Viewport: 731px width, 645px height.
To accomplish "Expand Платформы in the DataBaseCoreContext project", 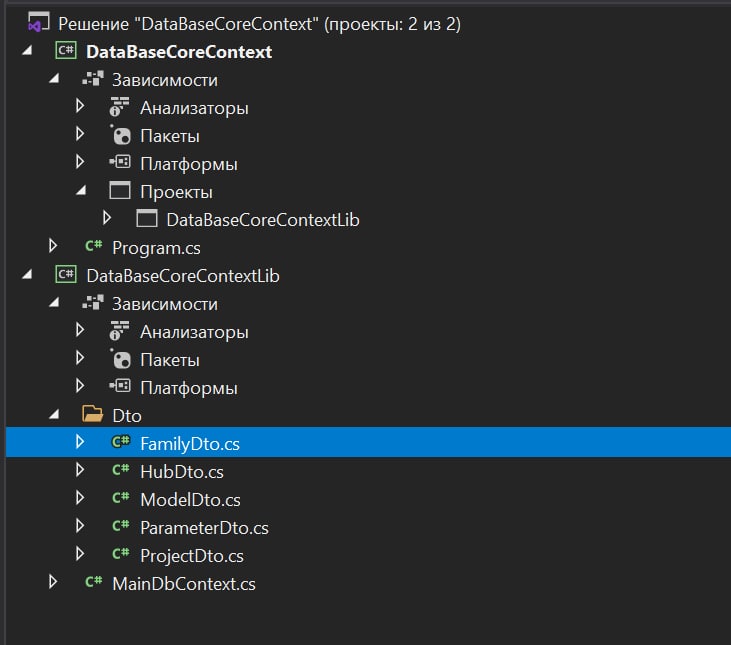I will coord(80,162).
